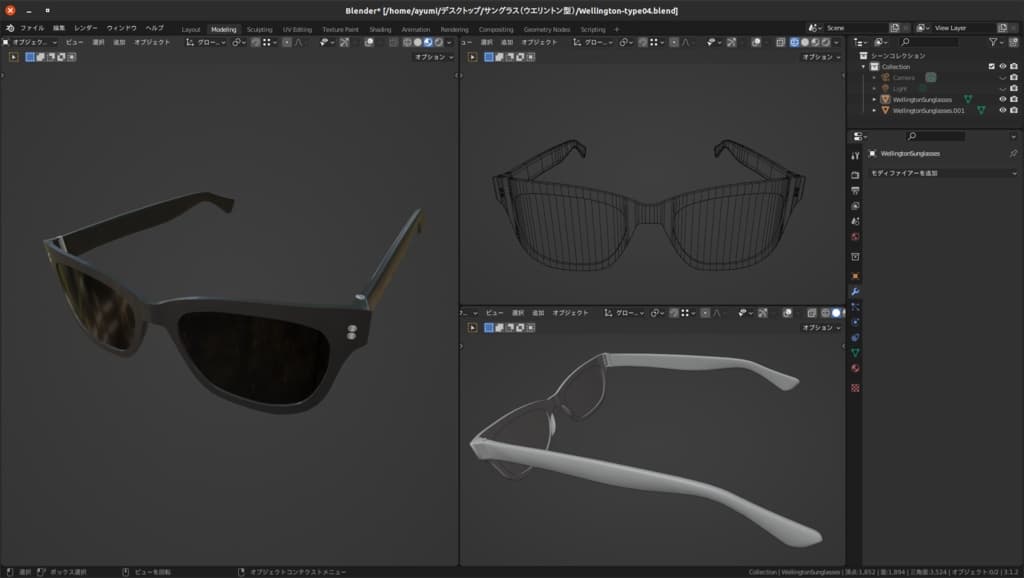The image size is (1024, 578).
Task: Expand the WellingtonSunglasses tree item
Action: tap(874, 99)
